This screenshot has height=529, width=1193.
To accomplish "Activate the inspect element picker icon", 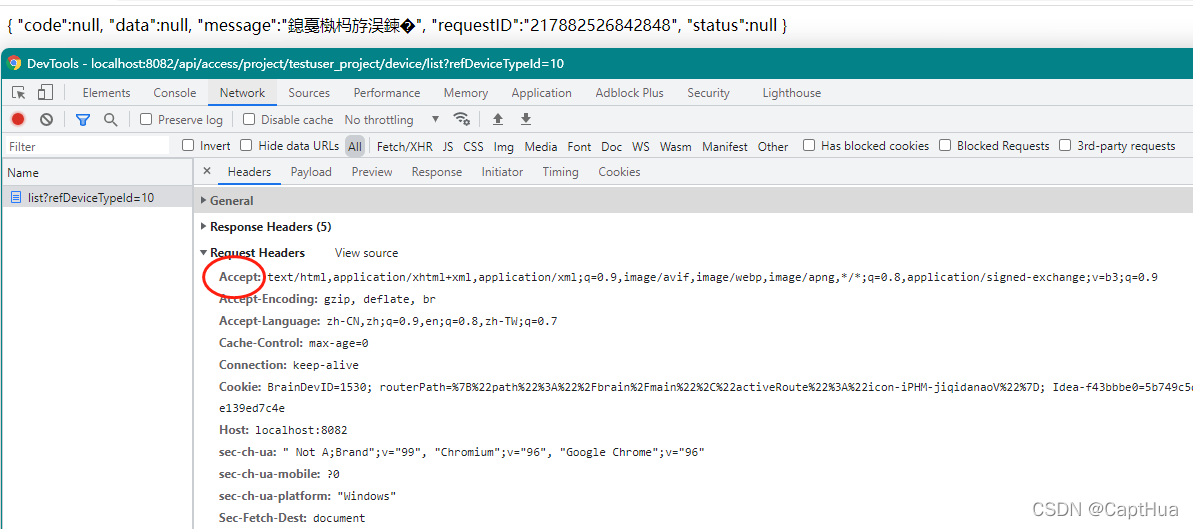I will (20, 93).
